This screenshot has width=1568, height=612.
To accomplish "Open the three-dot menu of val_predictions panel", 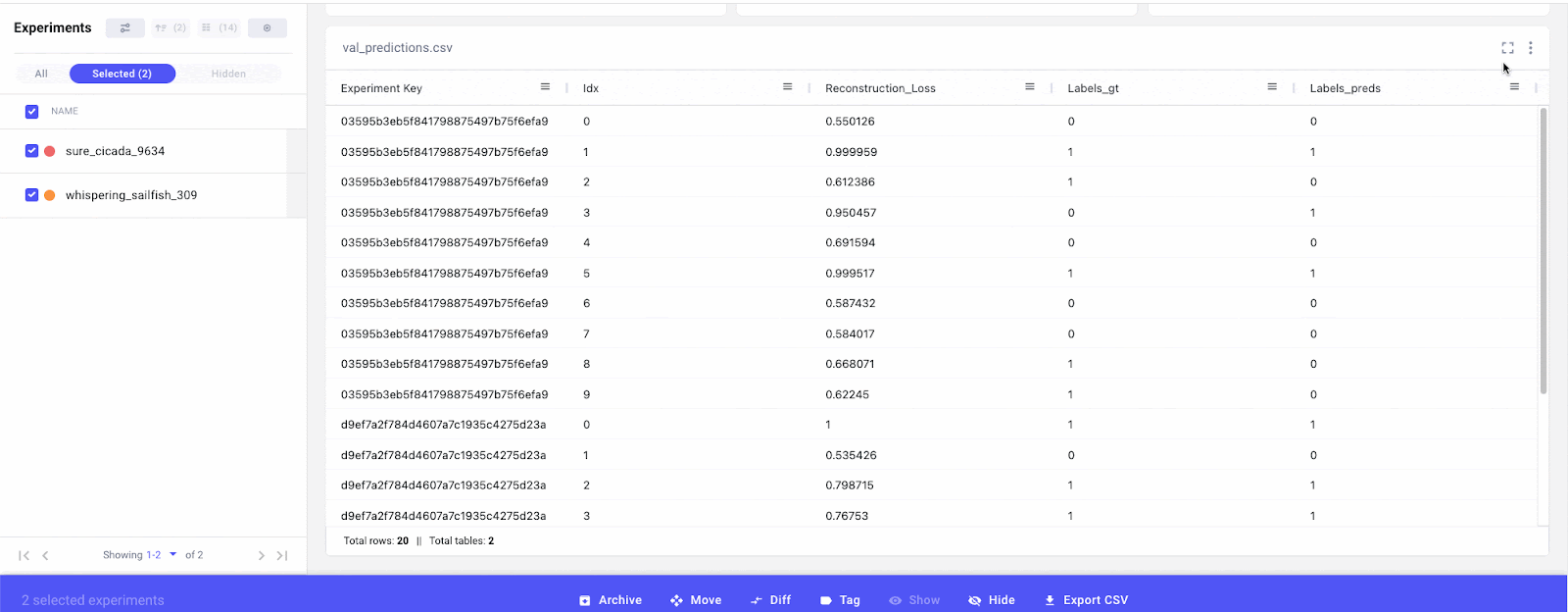I will (1530, 48).
